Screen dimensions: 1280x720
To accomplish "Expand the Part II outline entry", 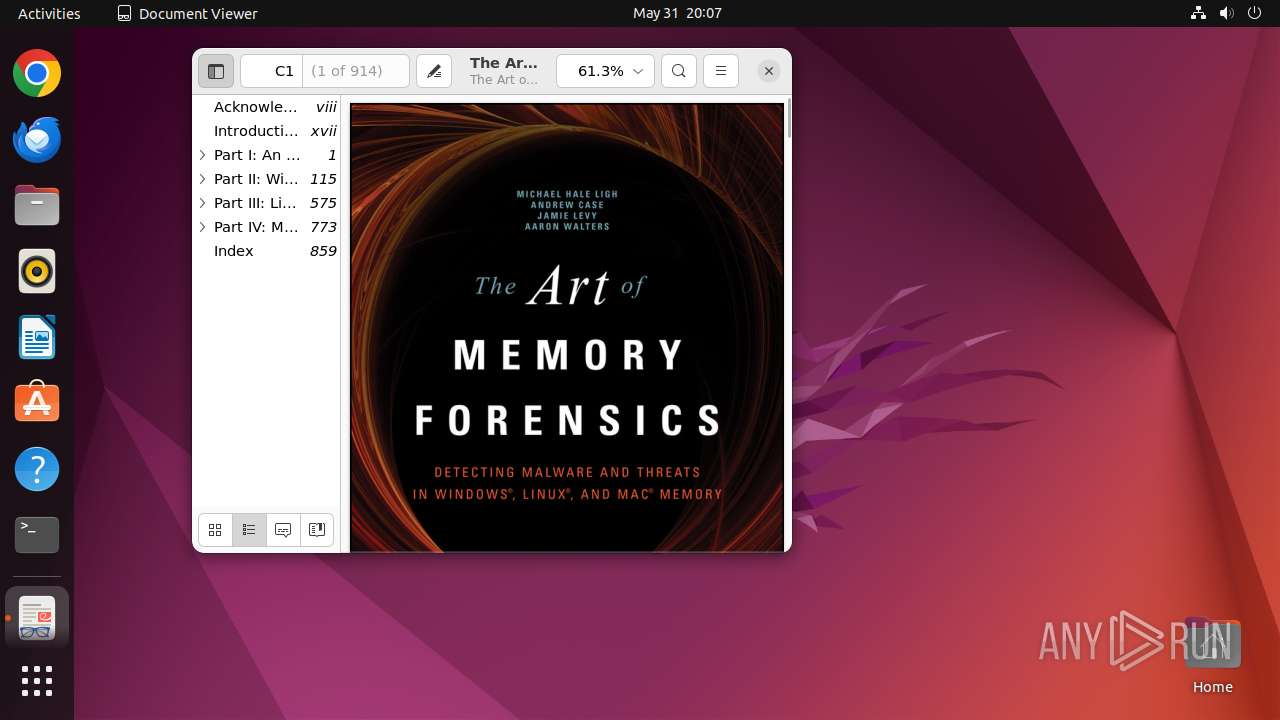I will pos(202,179).
